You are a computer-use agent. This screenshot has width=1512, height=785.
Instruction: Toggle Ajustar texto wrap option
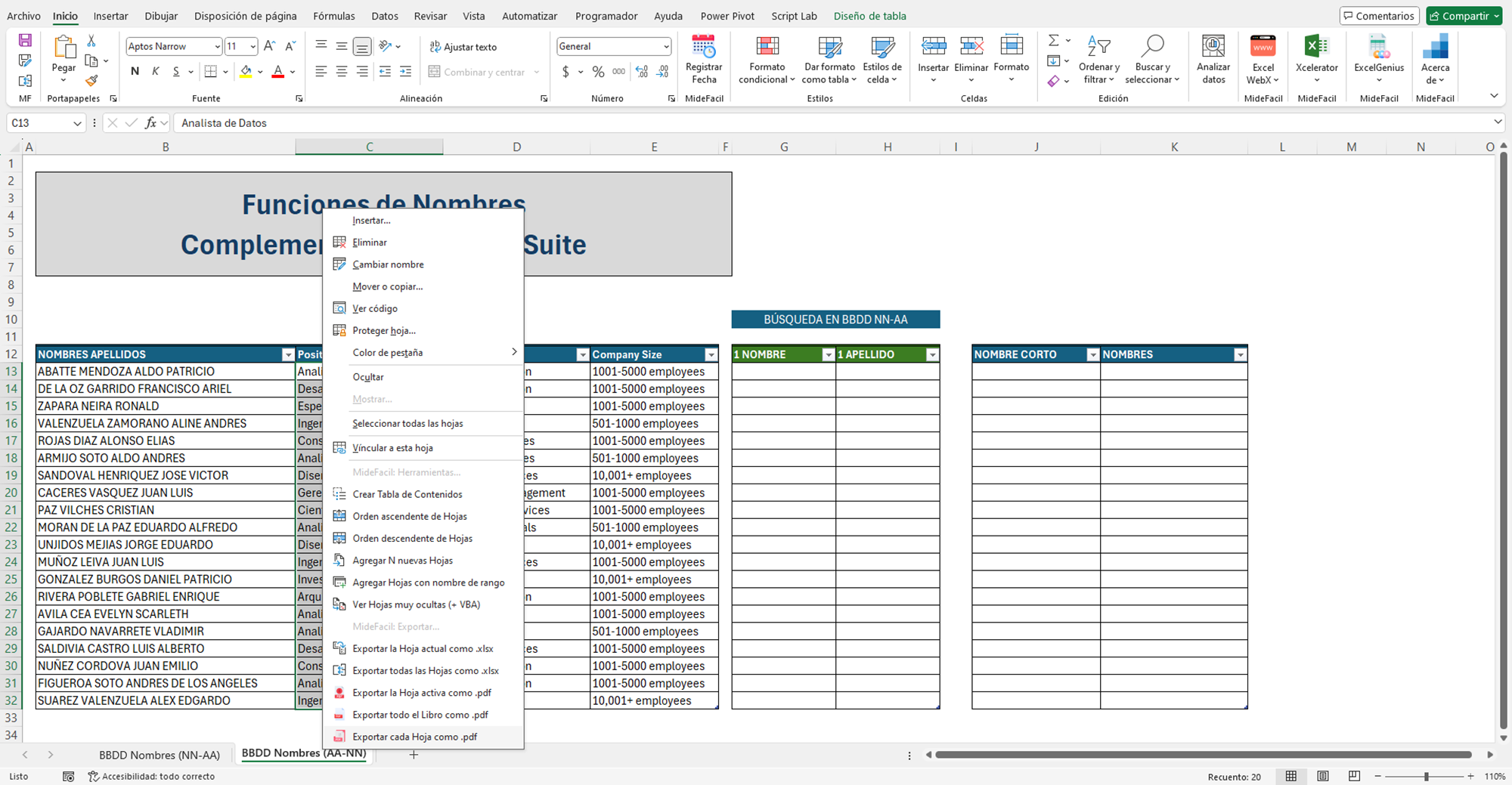[x=463, y=47]
